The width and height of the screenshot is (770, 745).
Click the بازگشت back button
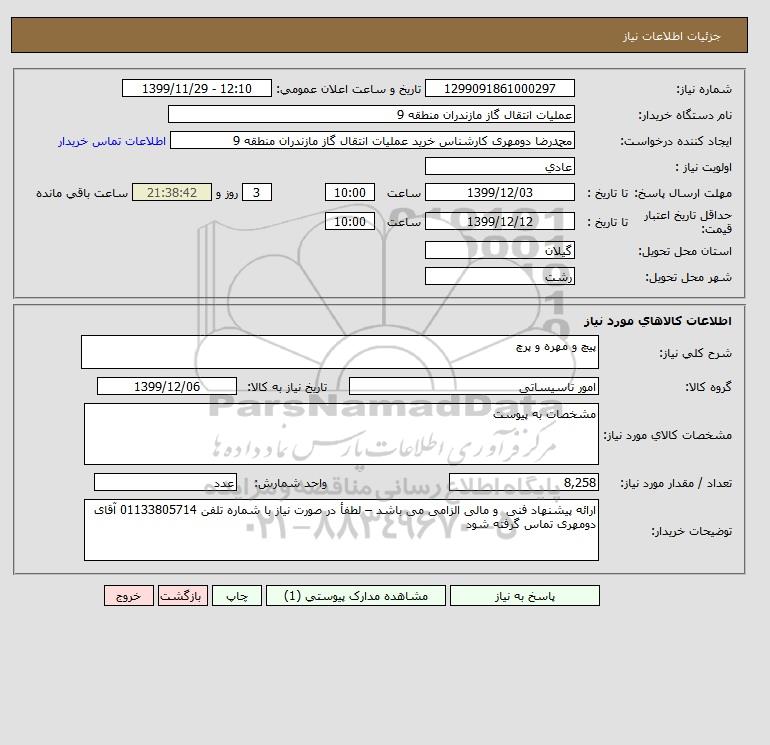click(x=183, y=595)
